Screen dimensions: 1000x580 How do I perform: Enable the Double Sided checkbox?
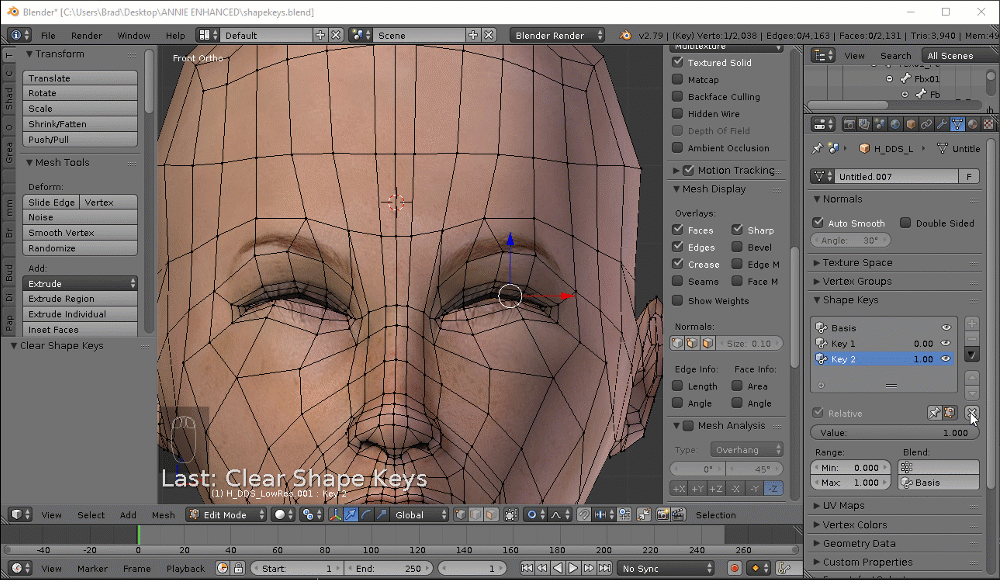click(906, 223)
